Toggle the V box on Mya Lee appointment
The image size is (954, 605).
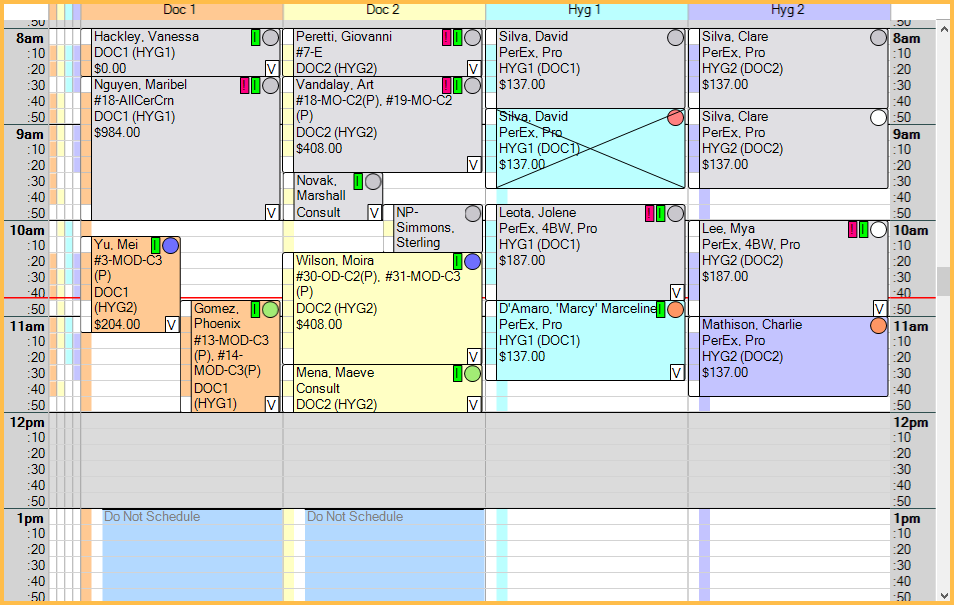click(x=879, y=308)
